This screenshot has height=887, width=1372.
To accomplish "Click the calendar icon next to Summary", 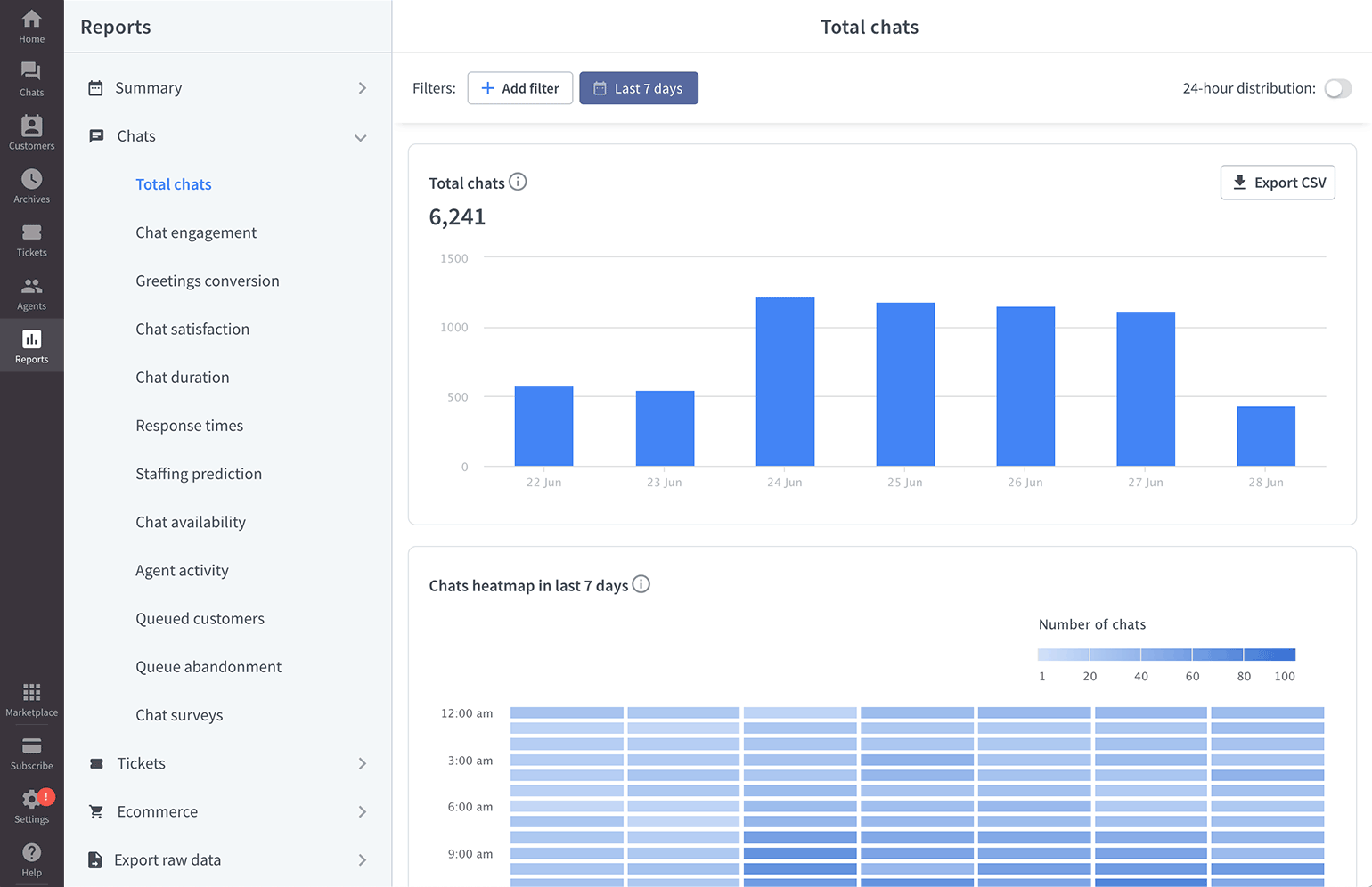I will (x=95, y=88).
